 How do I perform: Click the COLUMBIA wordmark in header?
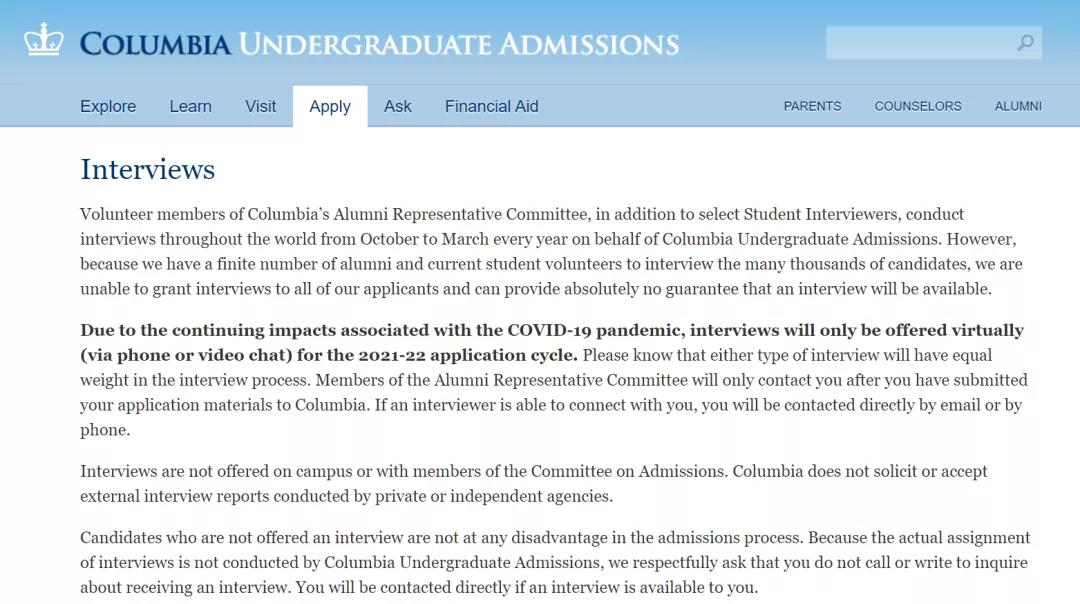point(155,44)
